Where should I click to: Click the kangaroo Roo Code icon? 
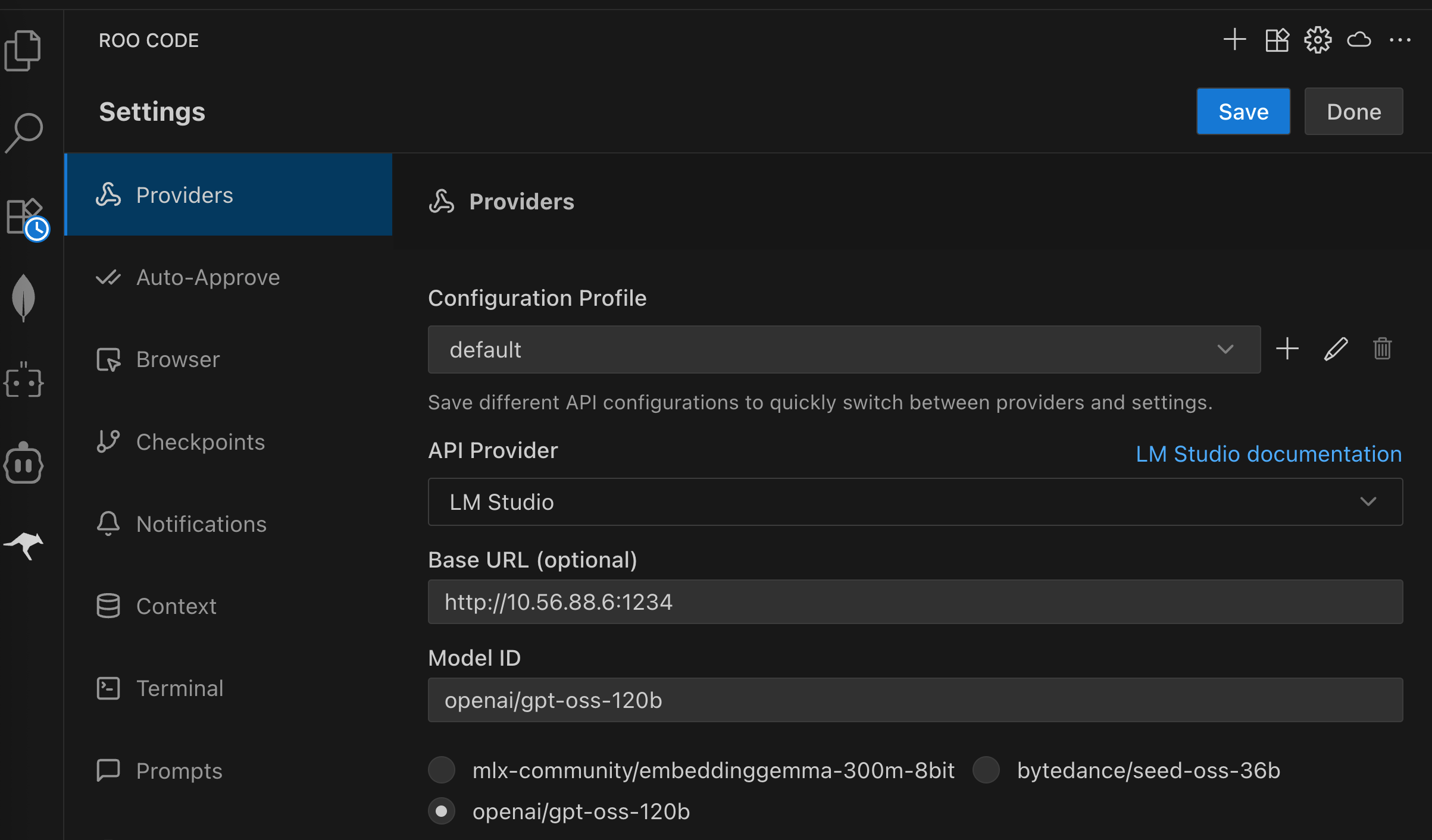coord(24,545)
